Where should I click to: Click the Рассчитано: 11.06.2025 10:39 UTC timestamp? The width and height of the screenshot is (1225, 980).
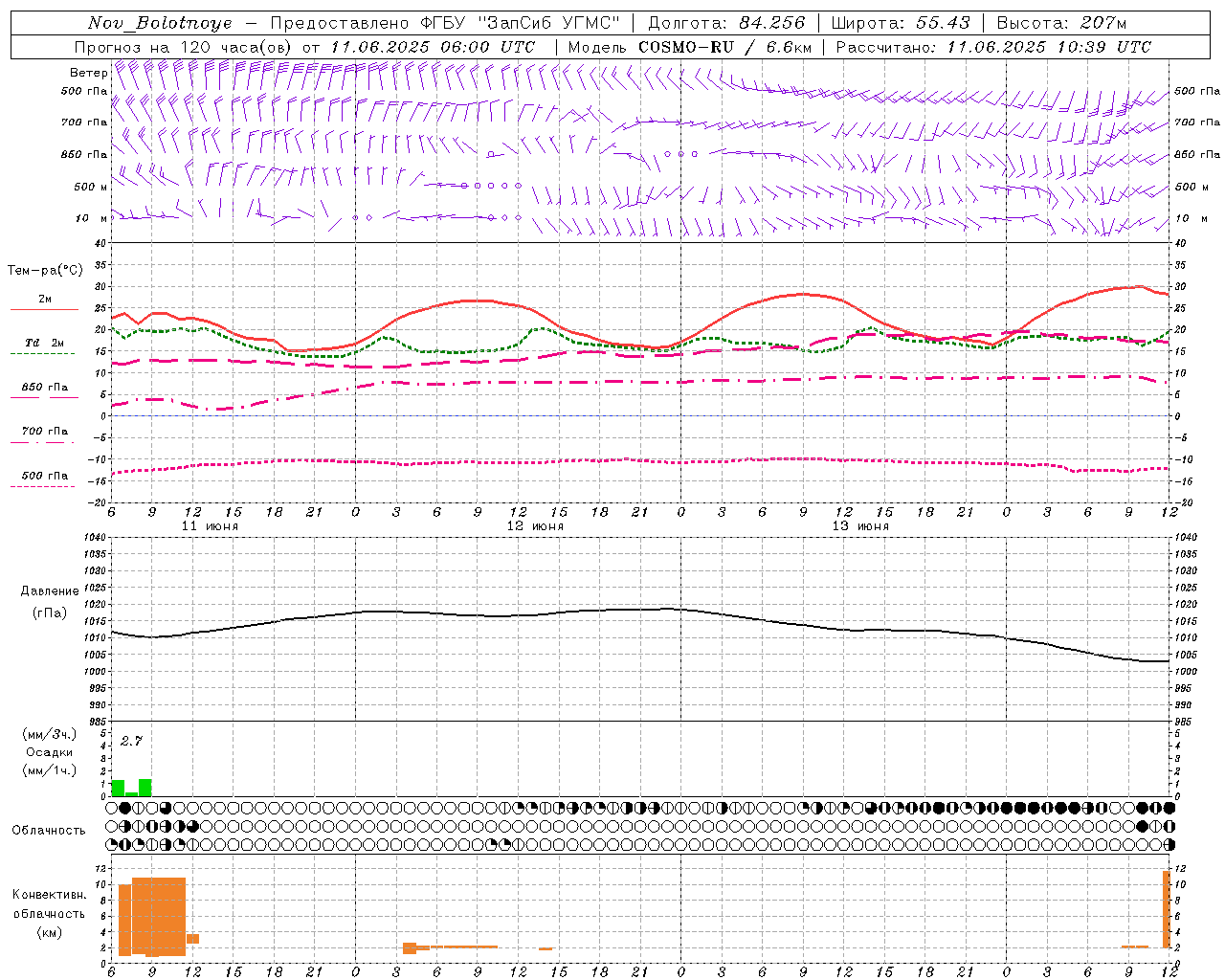pyautogui.click(x=993, y=47)
